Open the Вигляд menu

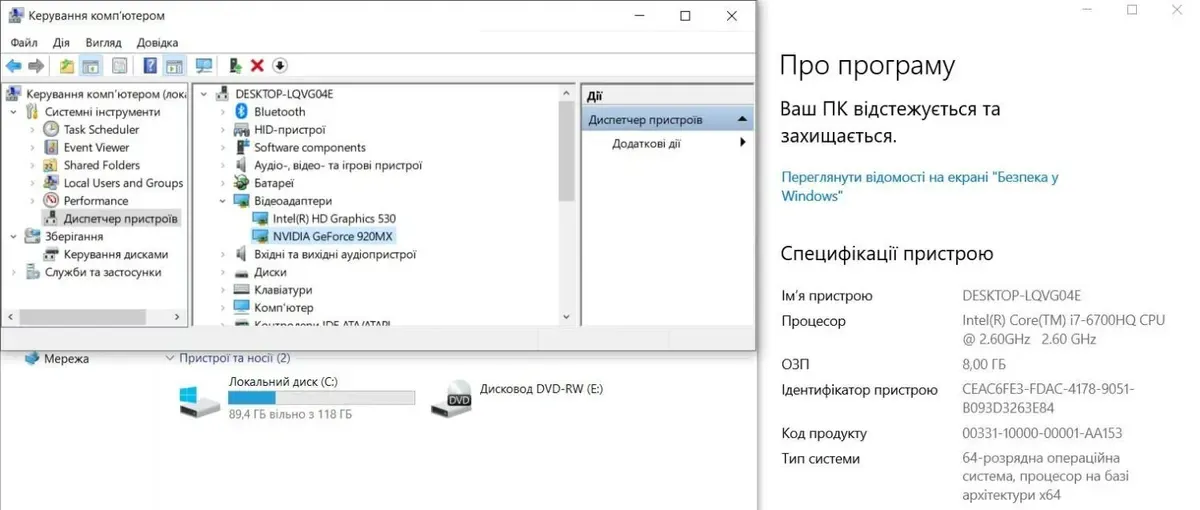point(103,43)
